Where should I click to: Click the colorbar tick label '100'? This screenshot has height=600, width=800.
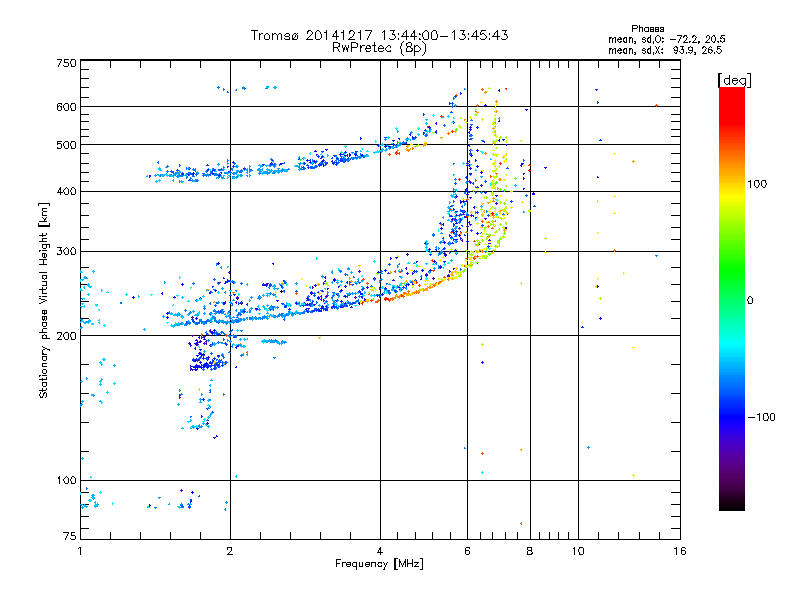tap(757, 184)
